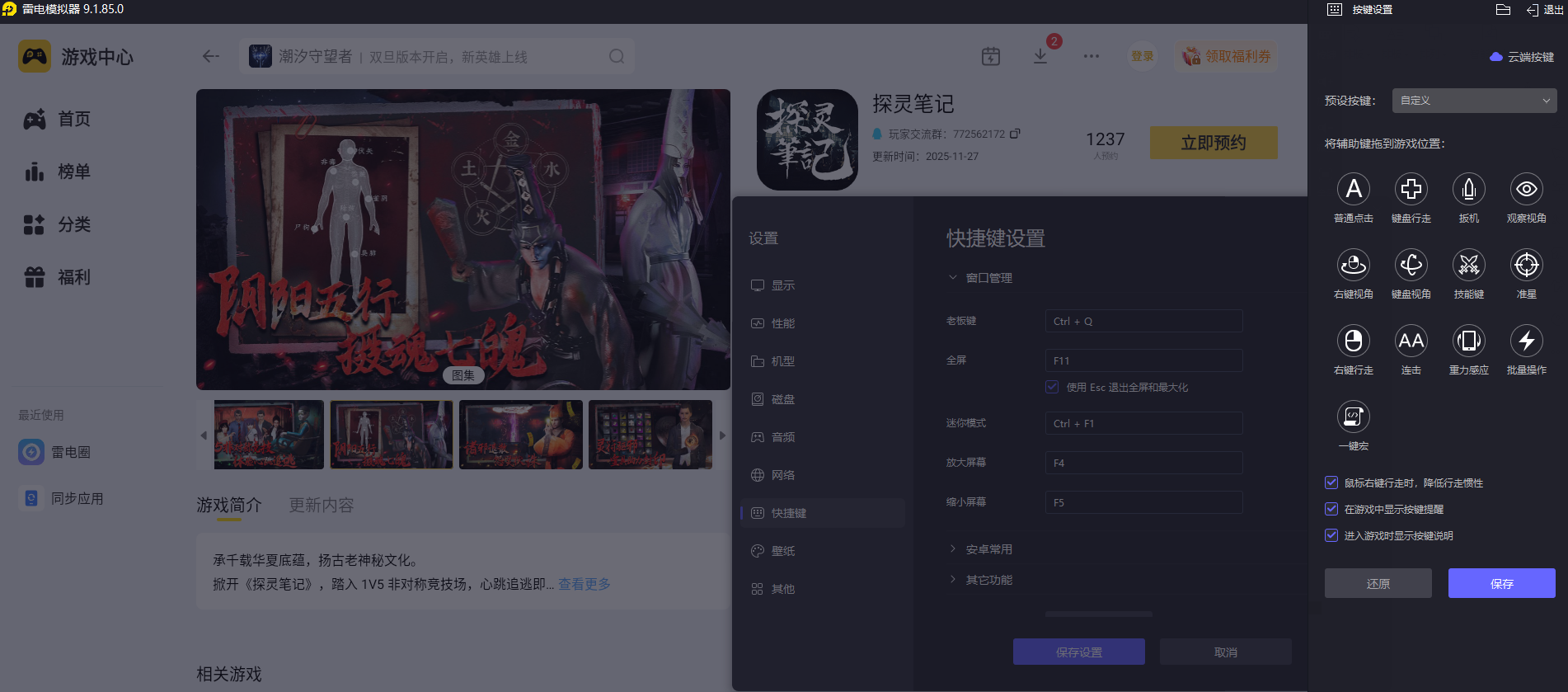Copy the player group number 772562172
Screen dimensions: 1568x692
1015,134
